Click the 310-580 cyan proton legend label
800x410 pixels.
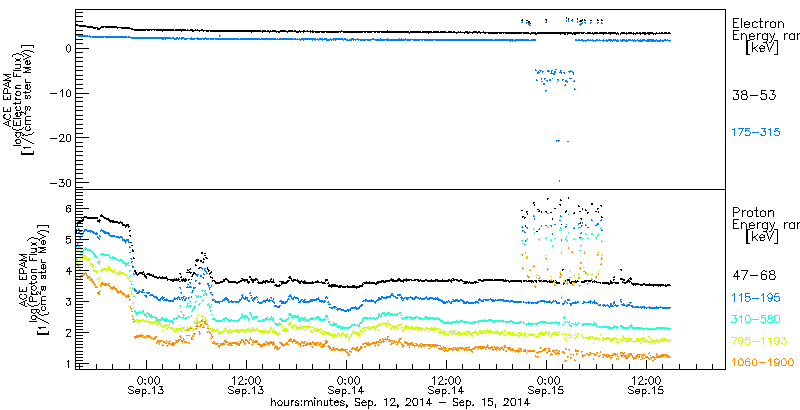(x=756, y=319)
